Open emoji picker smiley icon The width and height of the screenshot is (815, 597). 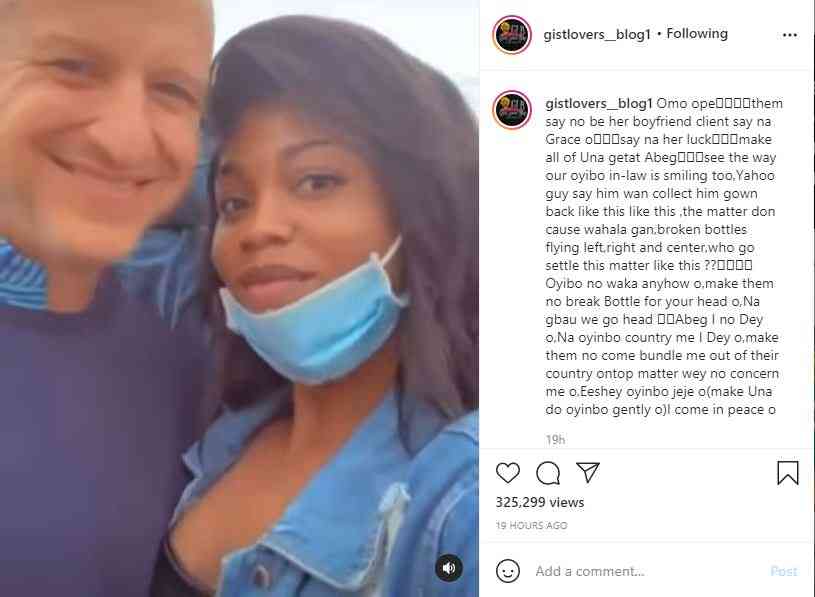507,571
